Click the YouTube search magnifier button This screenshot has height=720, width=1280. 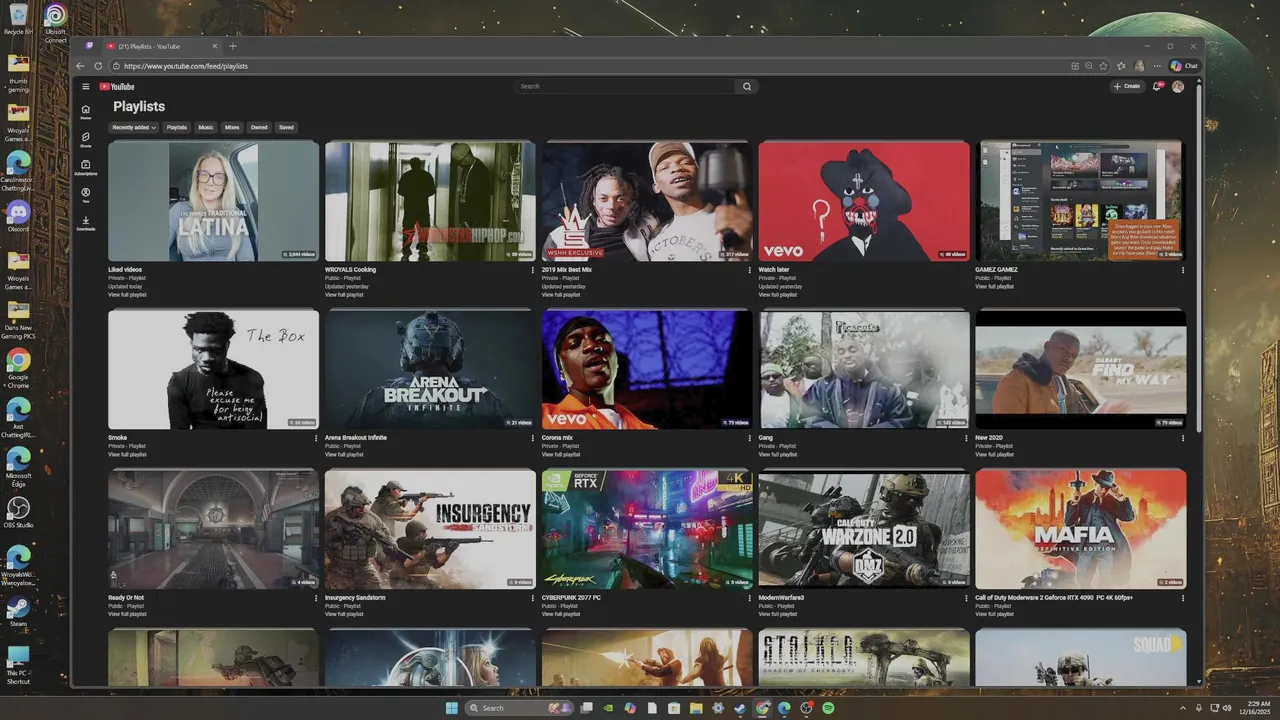coord(746,87)
